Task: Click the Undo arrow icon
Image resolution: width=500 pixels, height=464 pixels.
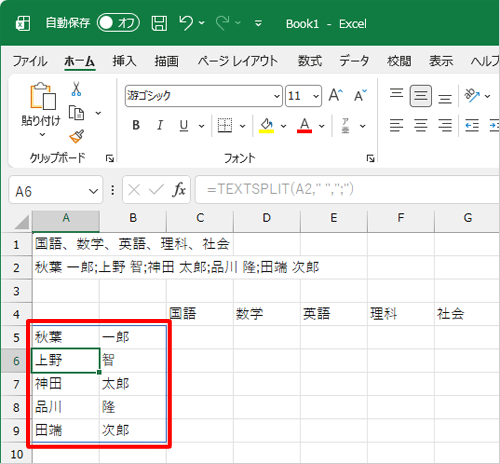Action: click(186, 23)
